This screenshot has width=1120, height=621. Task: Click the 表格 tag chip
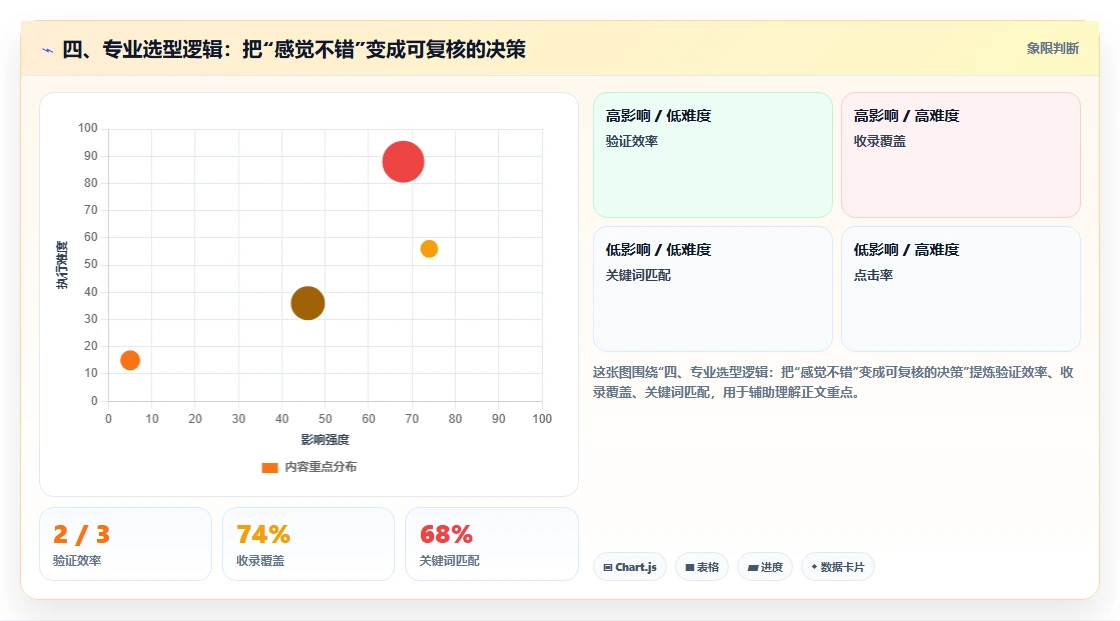pyautogui.click(x=702, y=567)
